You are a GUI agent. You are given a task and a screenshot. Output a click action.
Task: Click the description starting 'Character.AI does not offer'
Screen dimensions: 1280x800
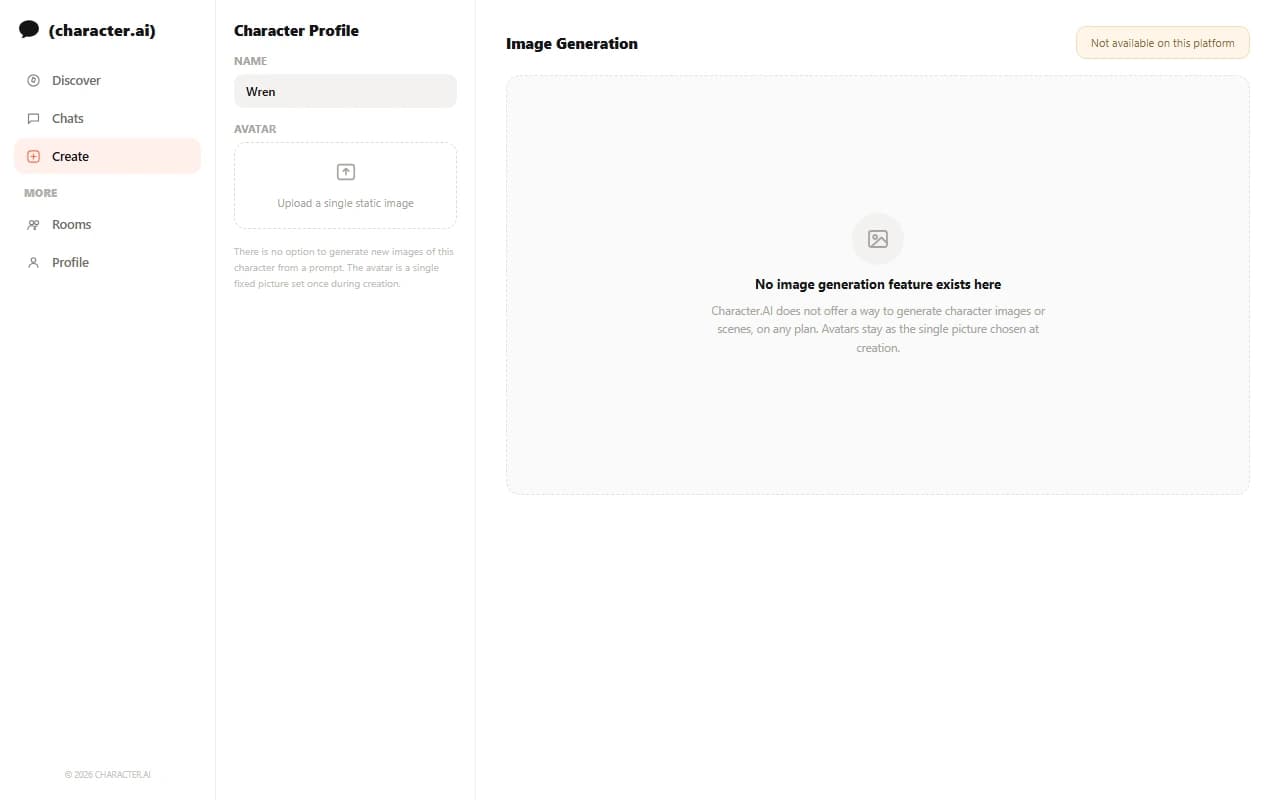[x=878, y=329]
